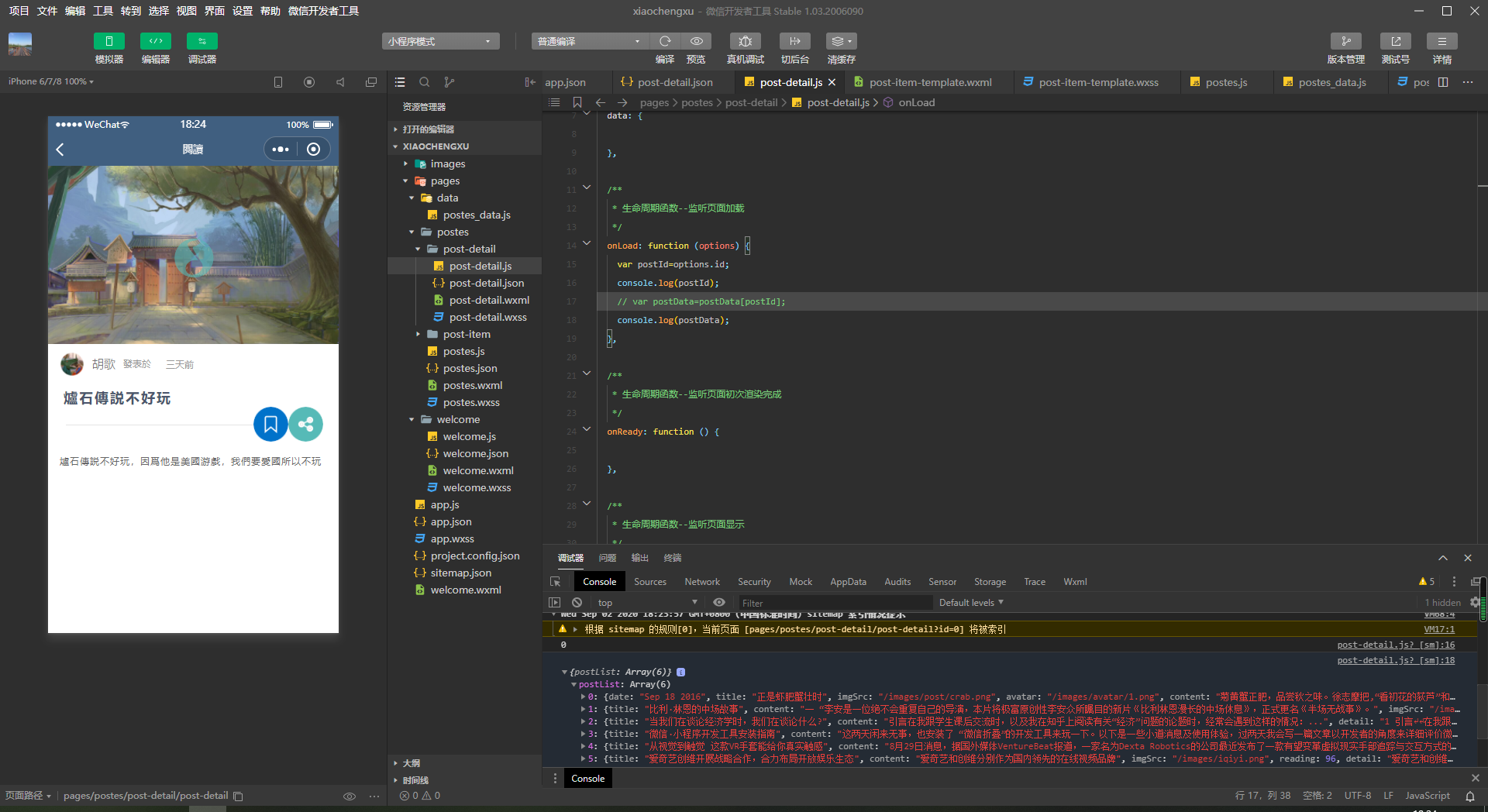This screenshot has height=812, width=1488.
Task: Open the clear cache icon menu
Action: click(842, 41)
